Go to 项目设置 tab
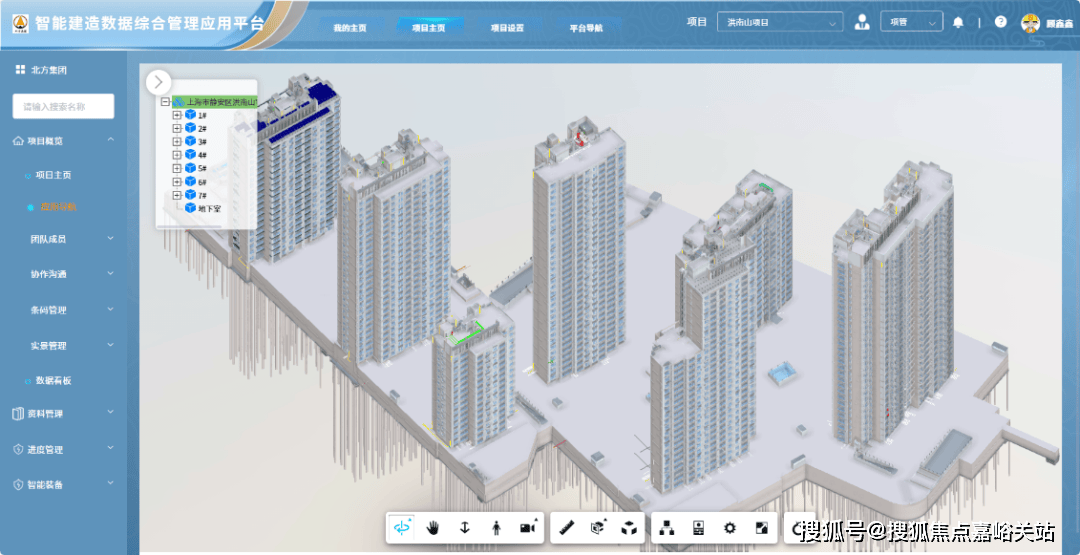Screen dimensions: 1080x555 (507, 27)
